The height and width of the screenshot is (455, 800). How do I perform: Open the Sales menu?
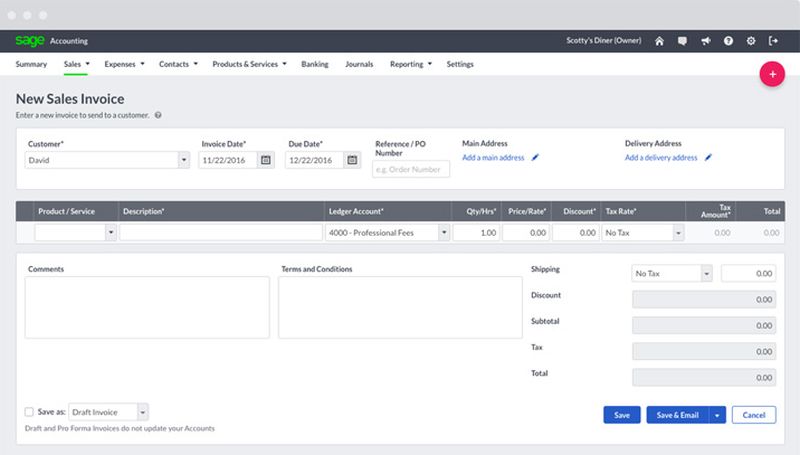[76, 64]
